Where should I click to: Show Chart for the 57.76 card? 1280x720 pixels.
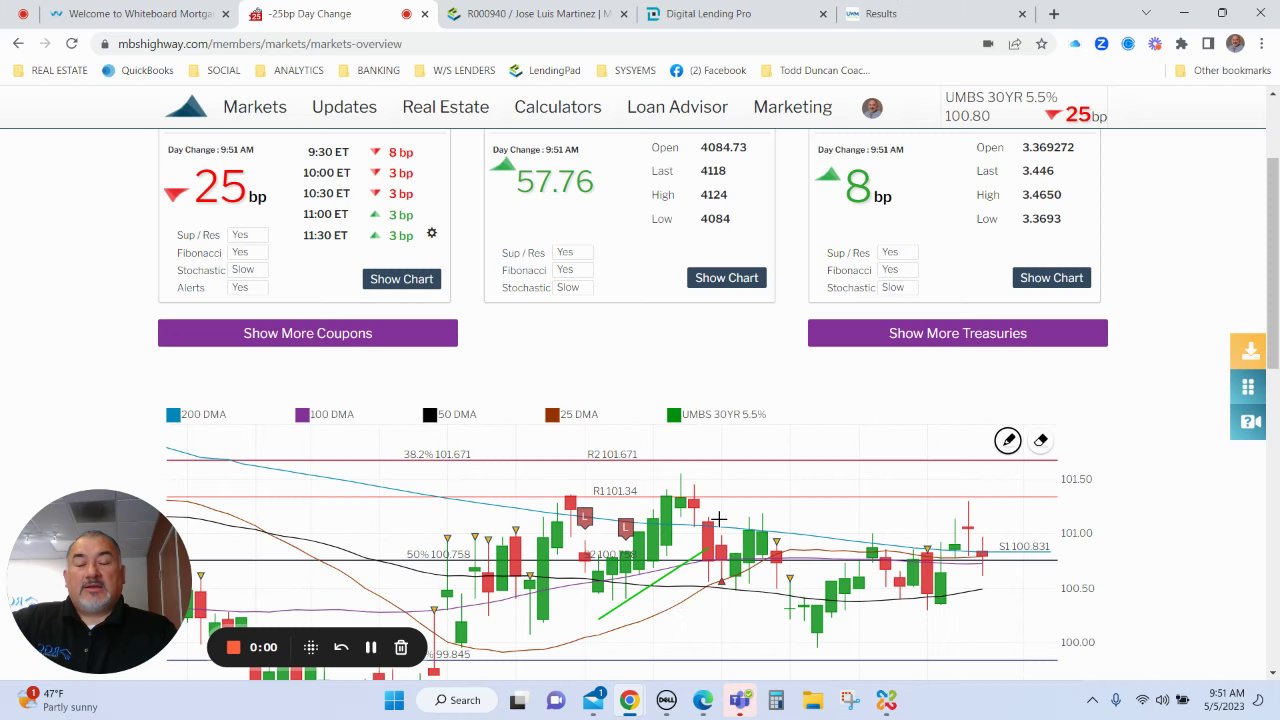[727, 278]
